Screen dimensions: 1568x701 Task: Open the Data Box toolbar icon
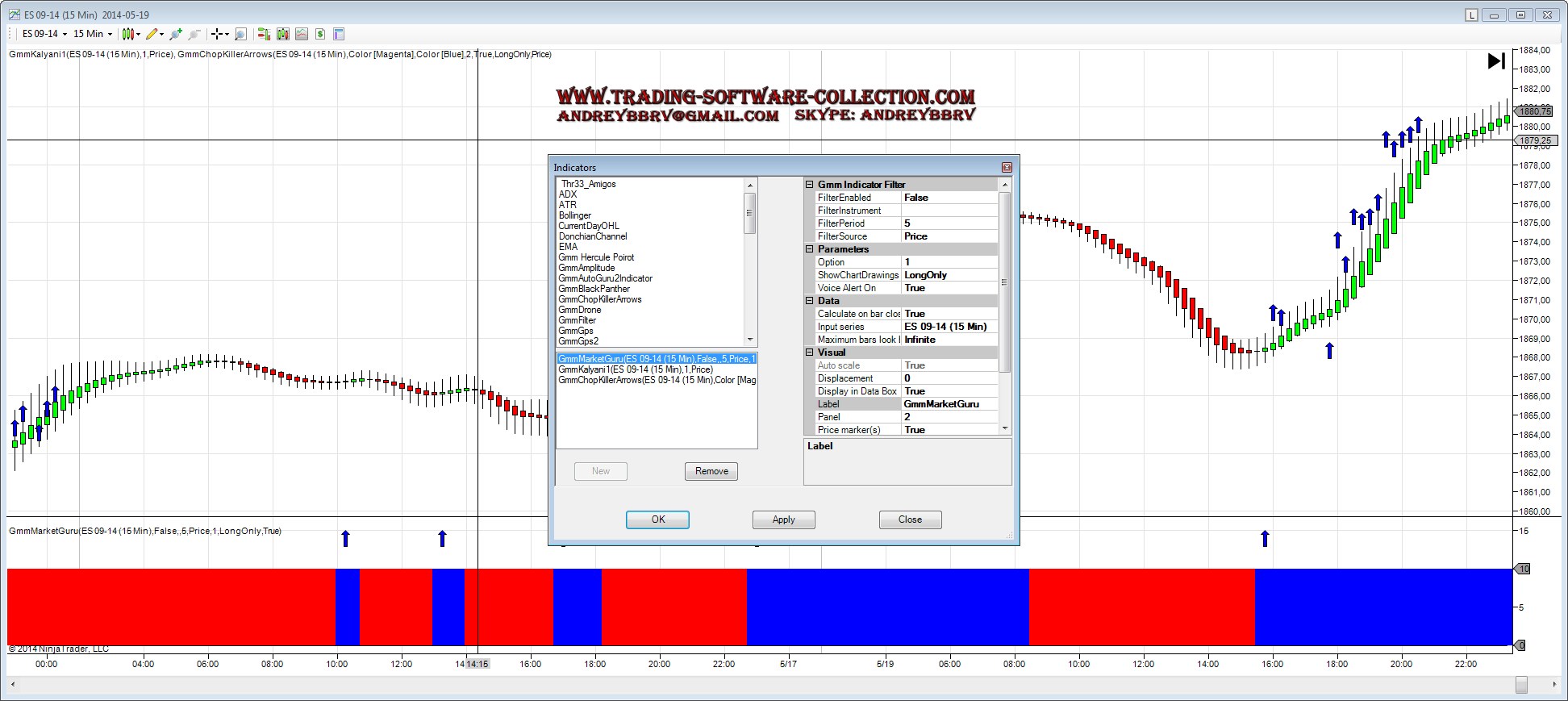(x=339, y=34)
